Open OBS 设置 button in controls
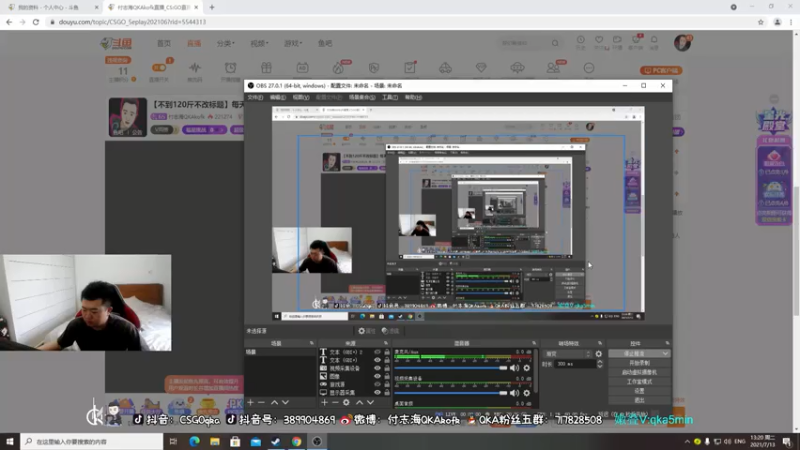This screenshot has height=450, width=800. [639, 390]
